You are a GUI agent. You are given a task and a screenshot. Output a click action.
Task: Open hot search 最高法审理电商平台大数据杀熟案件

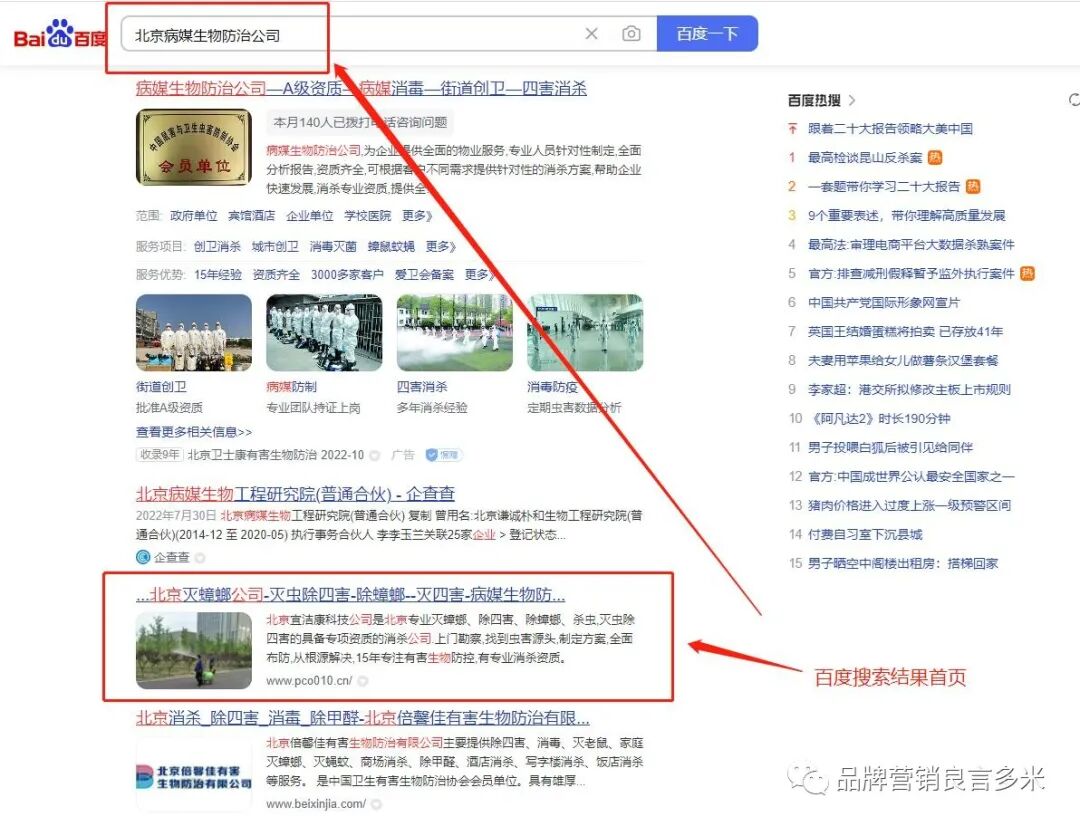pos(911,245)
